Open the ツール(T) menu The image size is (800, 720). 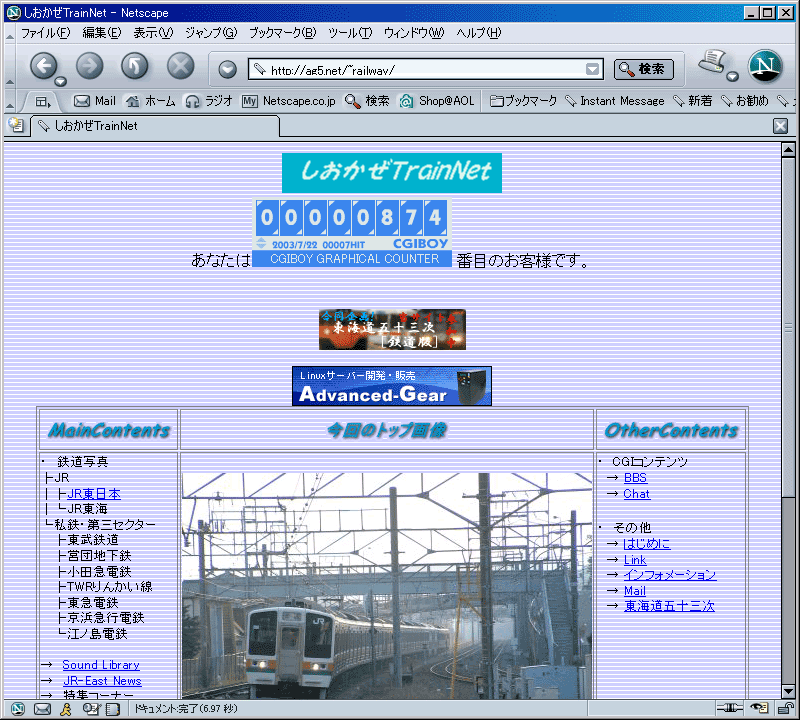[350, 33]
